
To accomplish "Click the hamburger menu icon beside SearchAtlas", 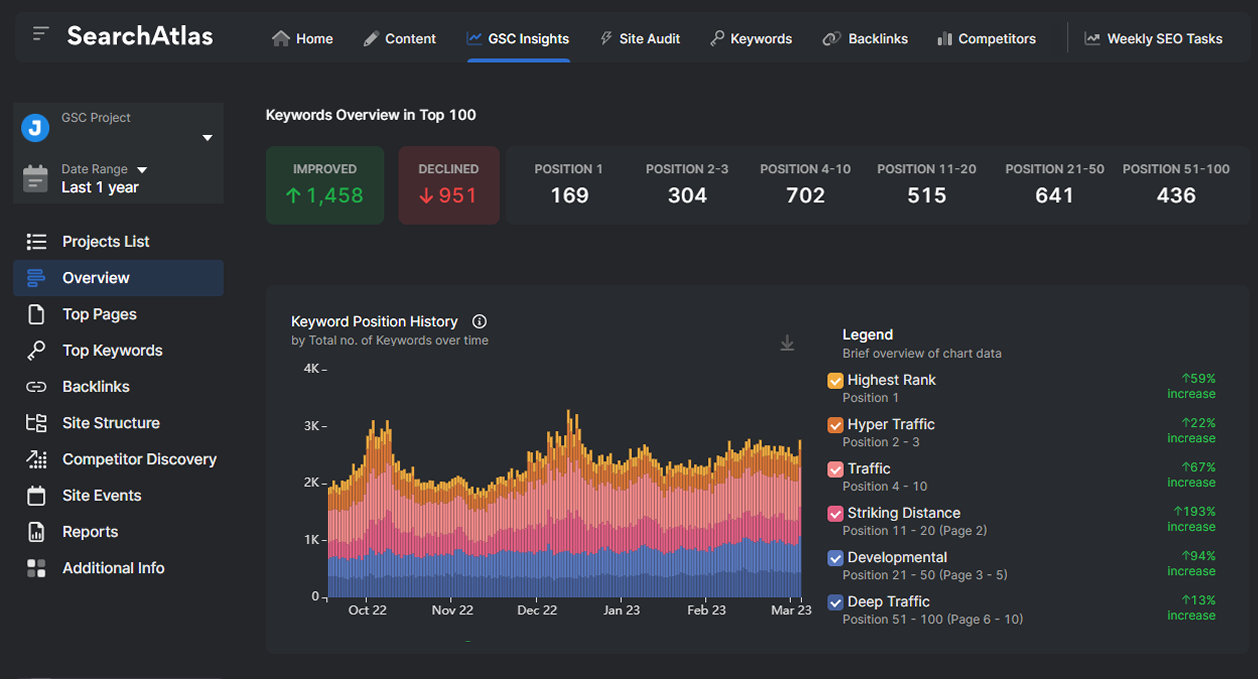I will tap(40, 35).
